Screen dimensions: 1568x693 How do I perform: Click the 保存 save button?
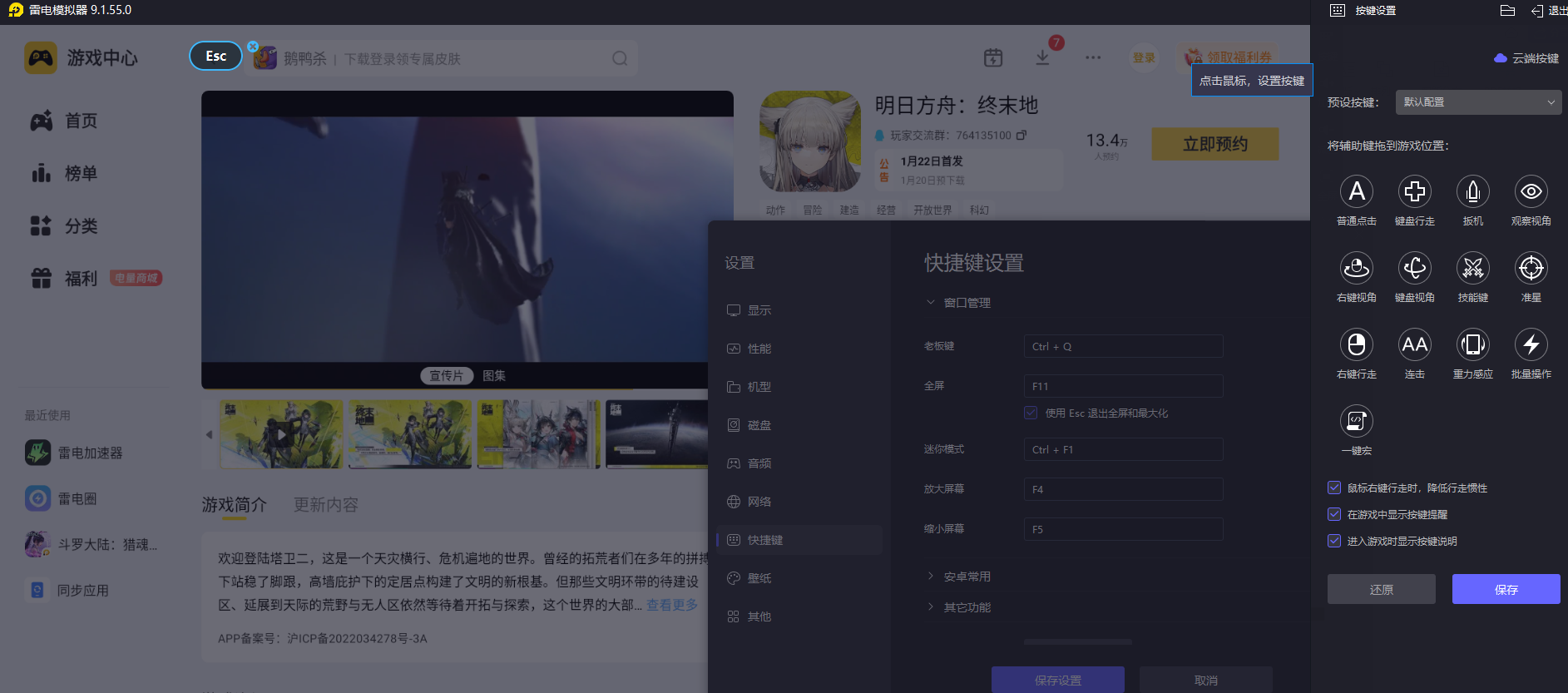click(x=1506, y=589)
